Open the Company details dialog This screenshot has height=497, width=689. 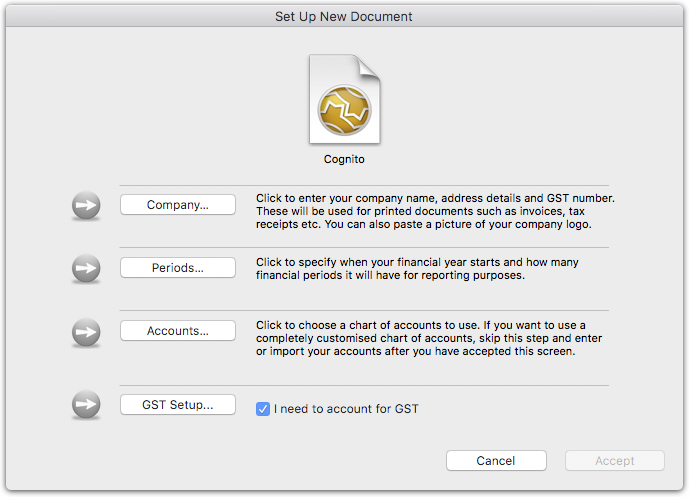(178, 205)
